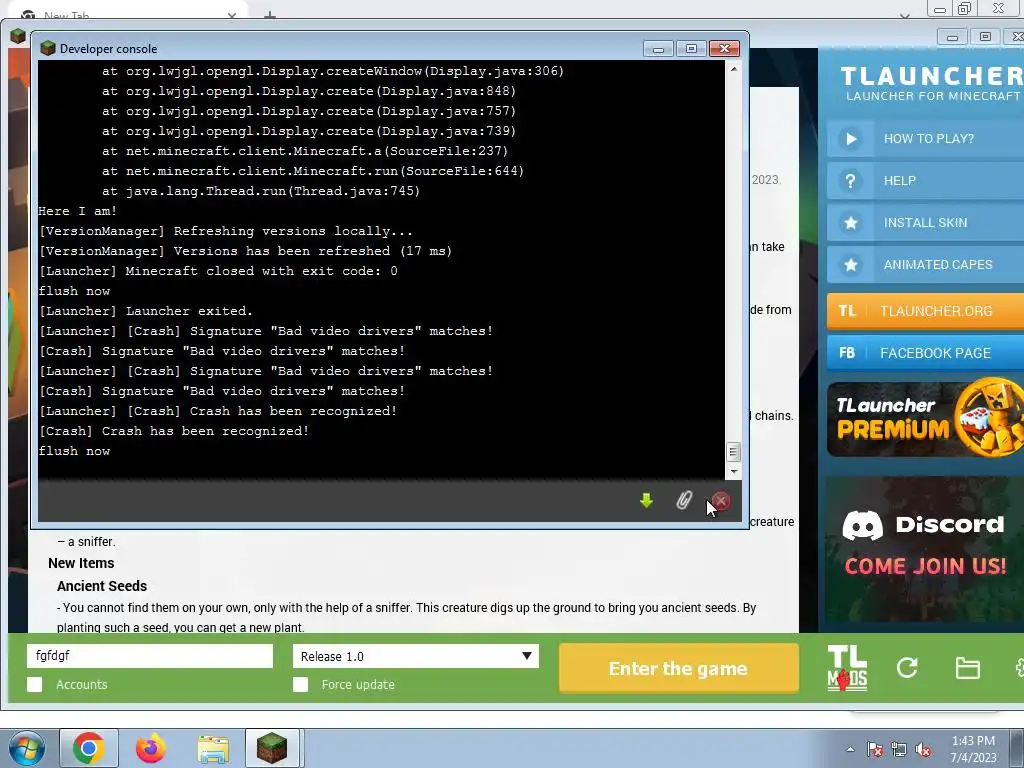Open Windows Start menu orb

(26, 748)
